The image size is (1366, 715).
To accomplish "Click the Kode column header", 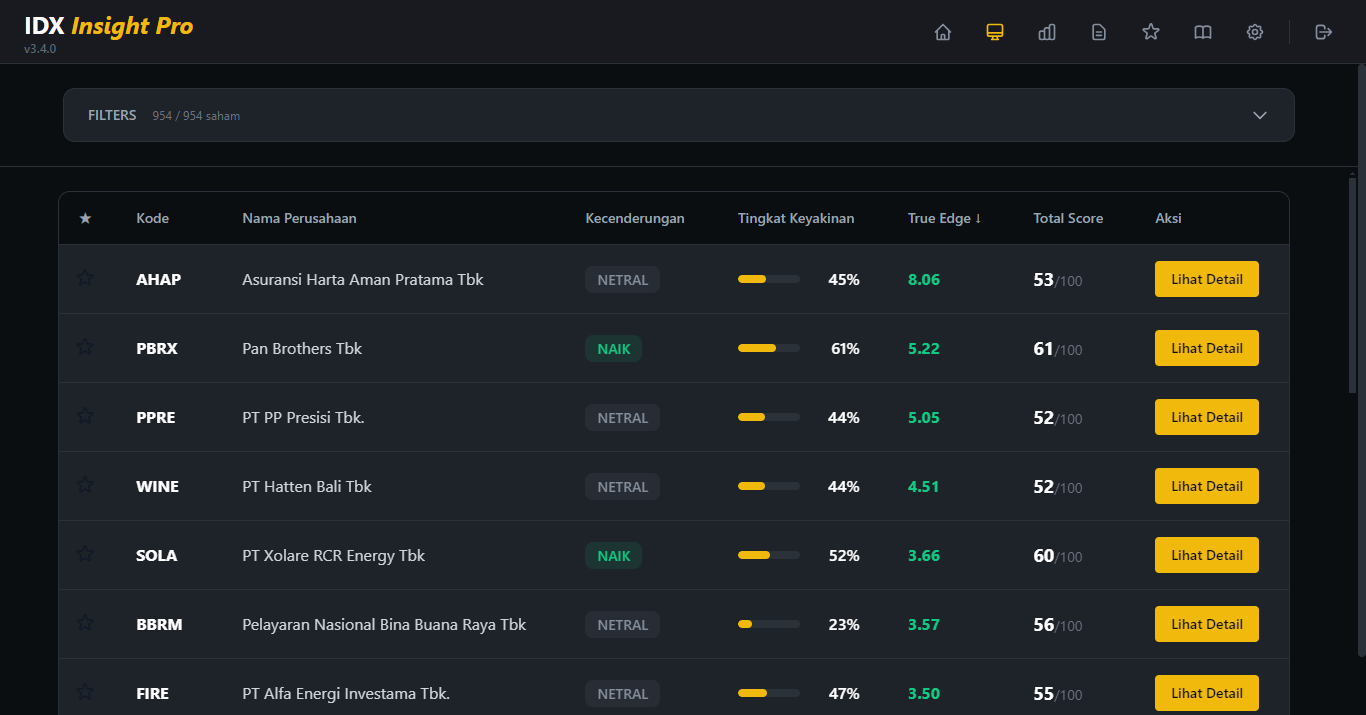I will 152,218.
